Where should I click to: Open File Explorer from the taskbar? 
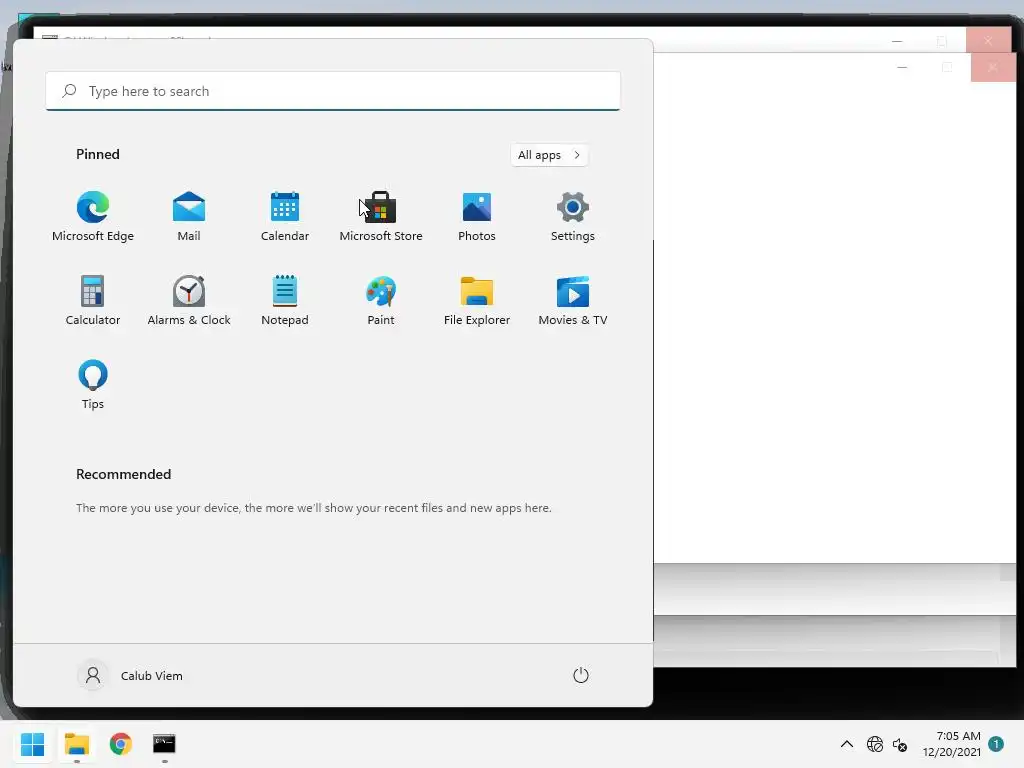76,744
